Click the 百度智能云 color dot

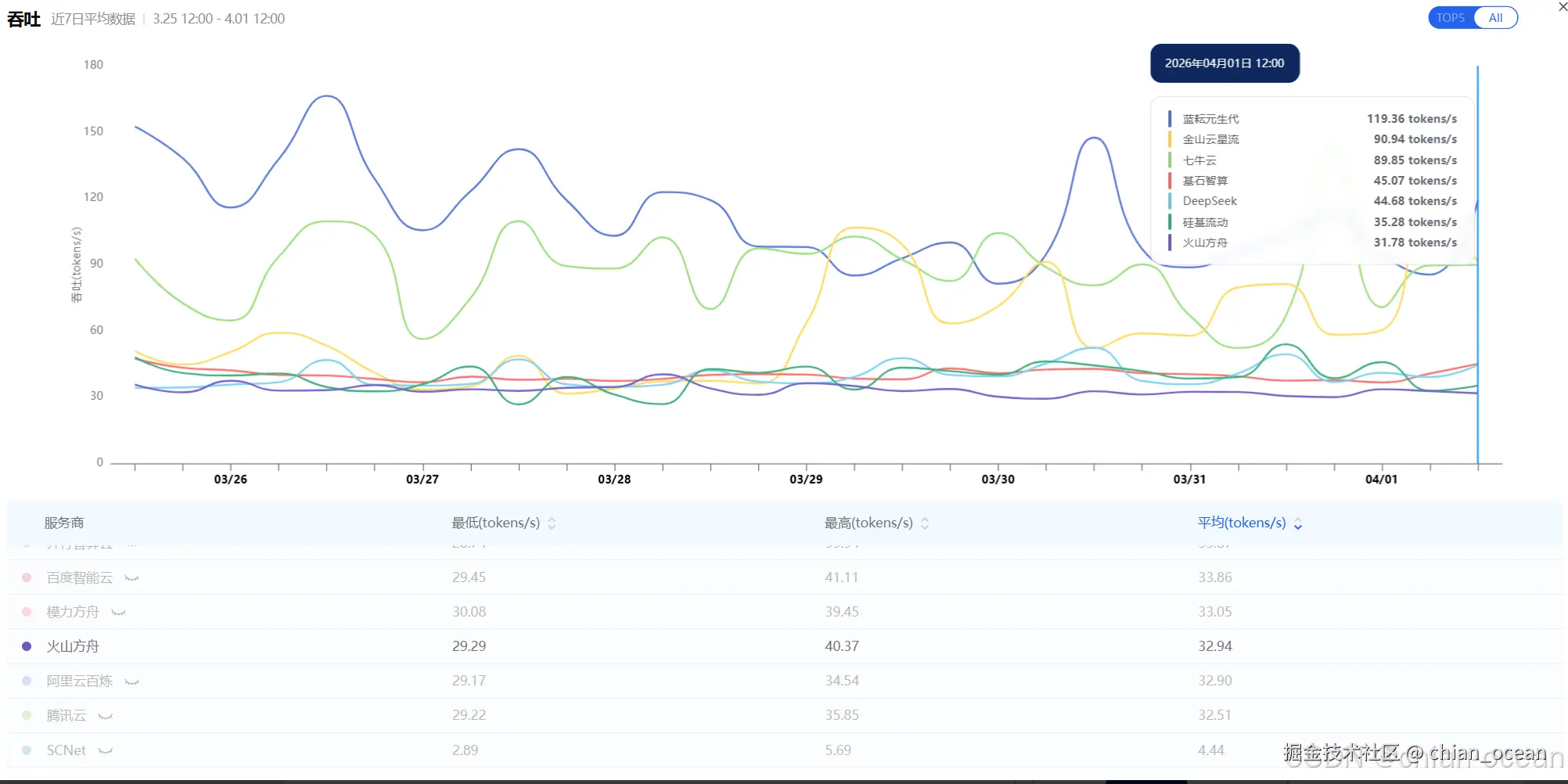(27, 577)
